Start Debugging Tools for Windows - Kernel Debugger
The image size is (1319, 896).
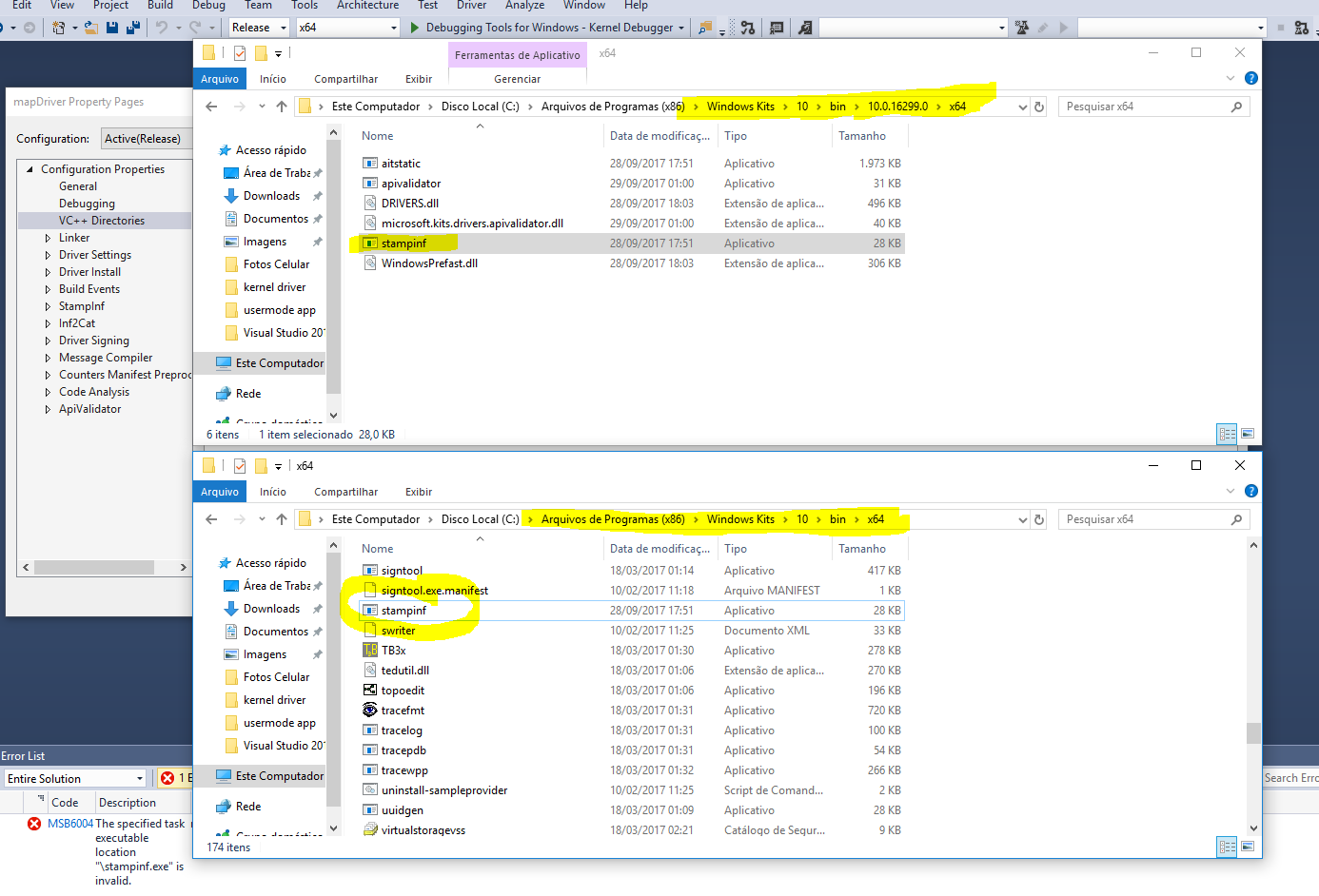416,27
